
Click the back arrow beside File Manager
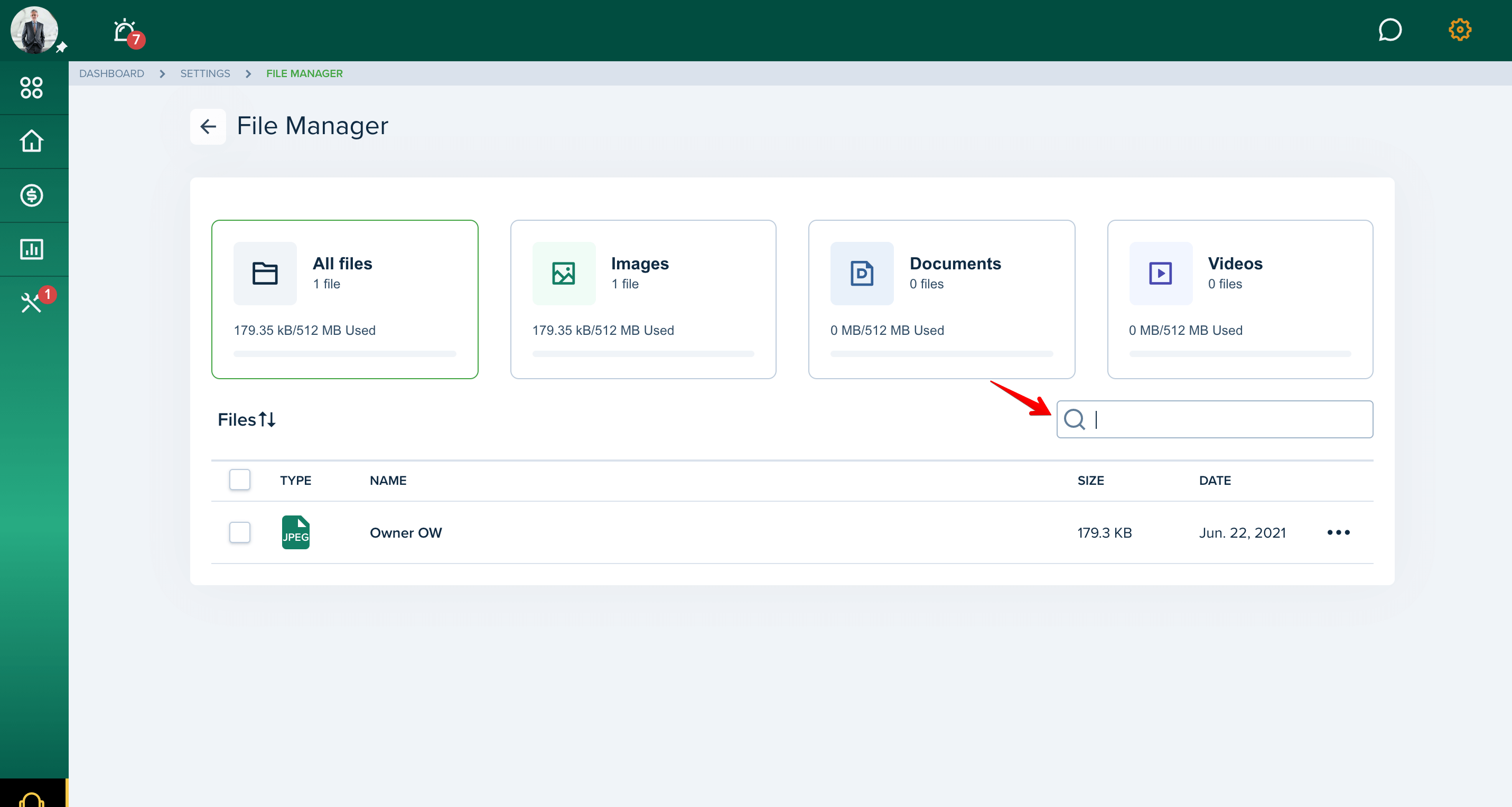click(x=208, y=126)
